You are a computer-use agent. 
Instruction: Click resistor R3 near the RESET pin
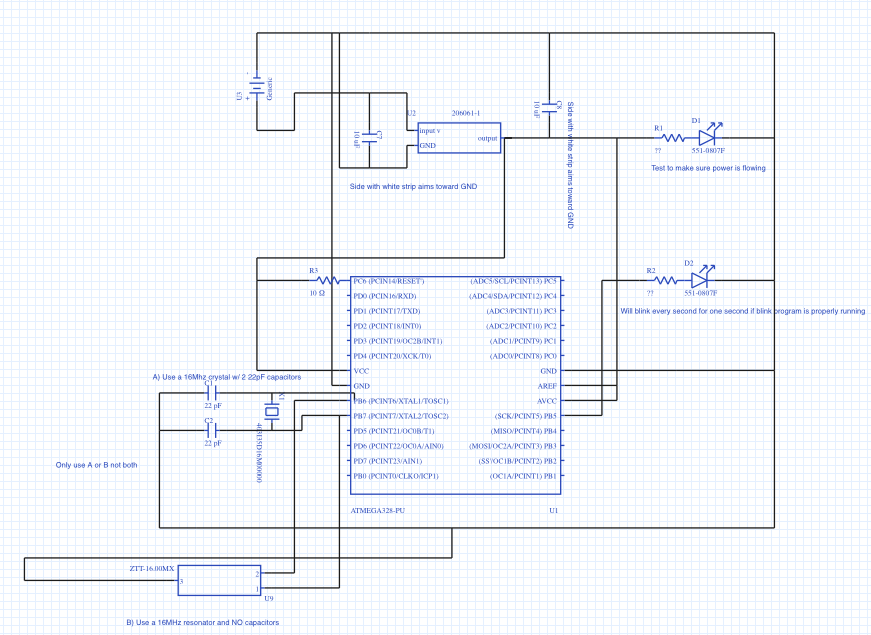(x=328, y=281)
